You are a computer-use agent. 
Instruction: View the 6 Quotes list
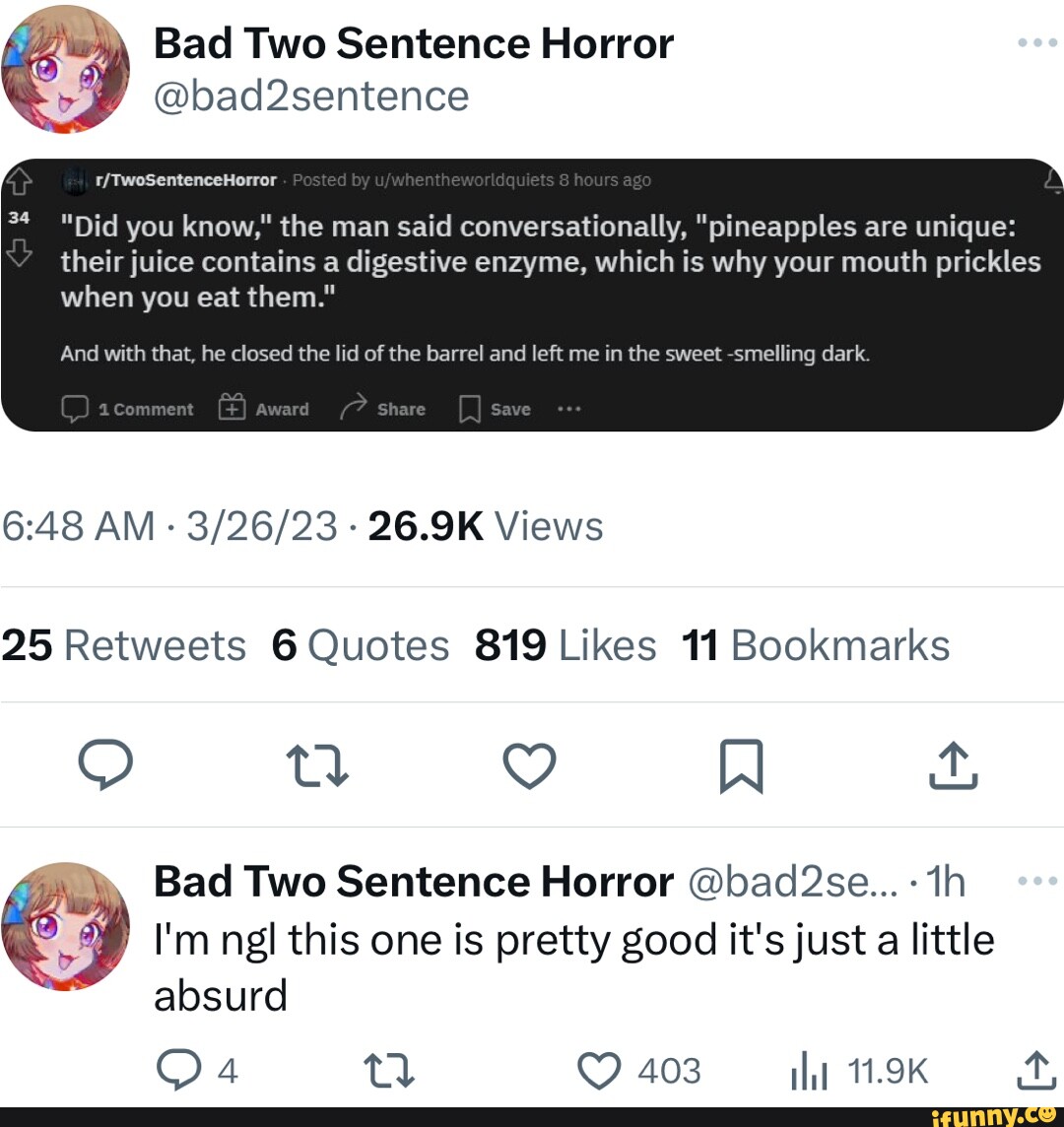pos(361,646)
